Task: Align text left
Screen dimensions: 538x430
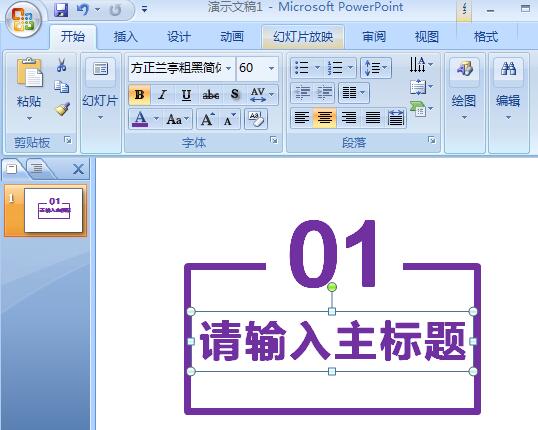Action: (x=302, y=118)
